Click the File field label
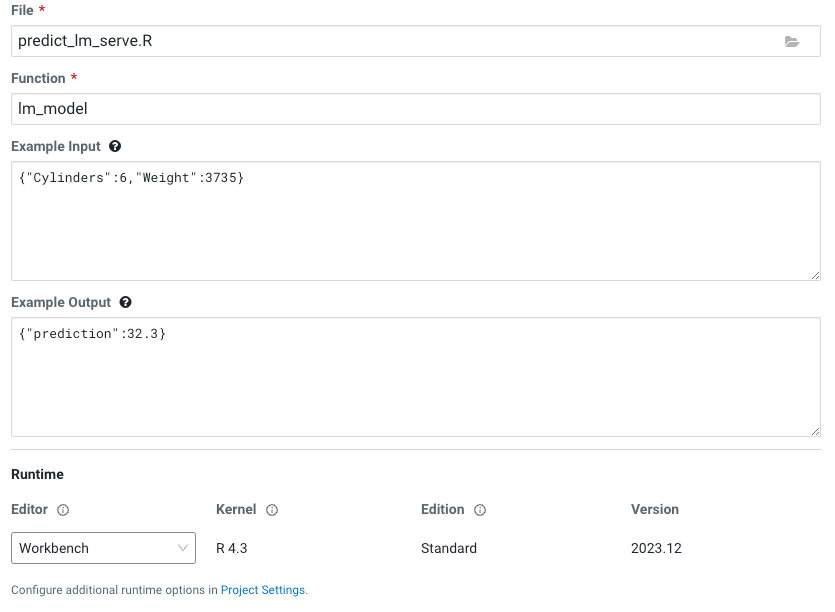835x612 pixels. [x=22, y=9]
